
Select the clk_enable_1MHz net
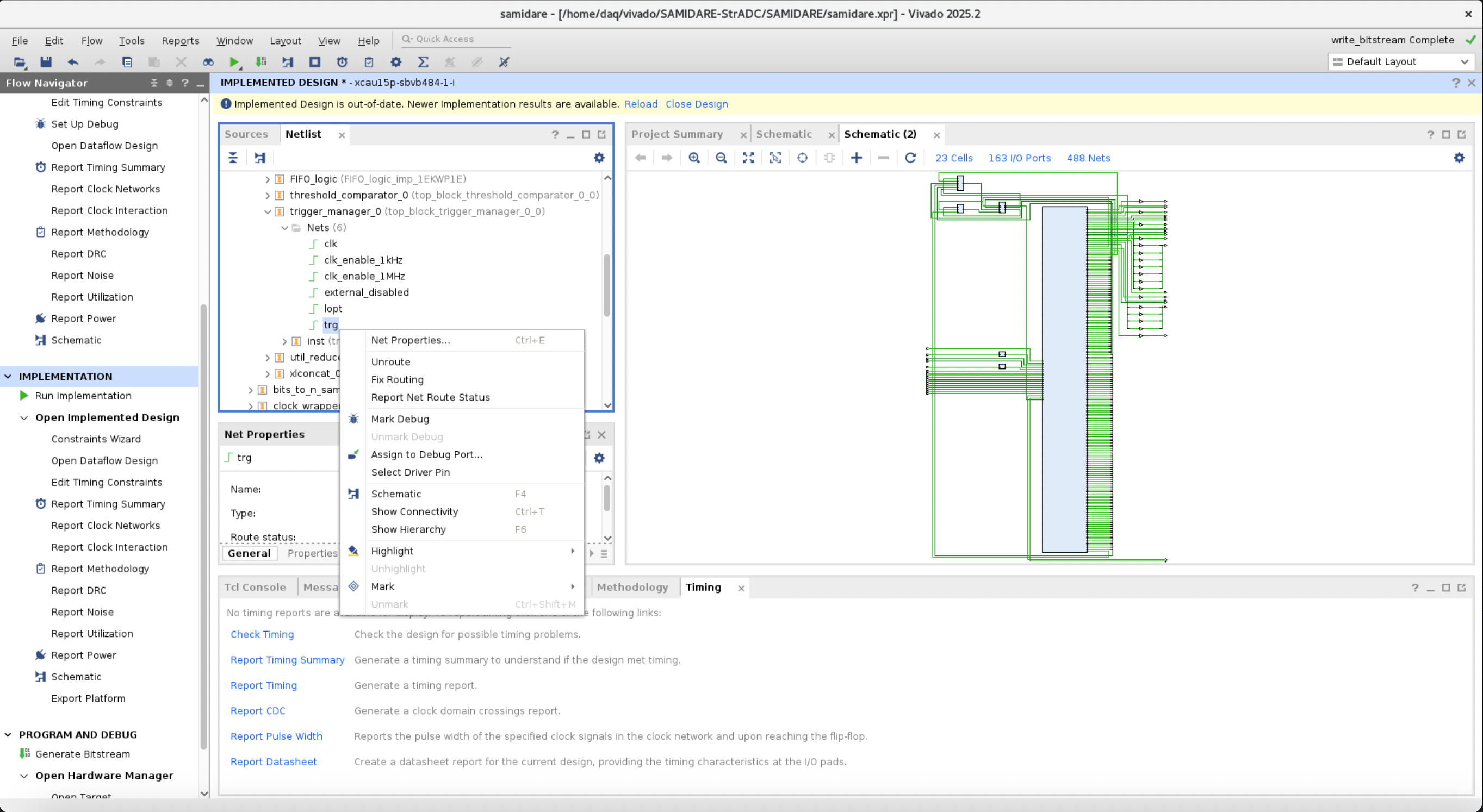pos(364,276)
